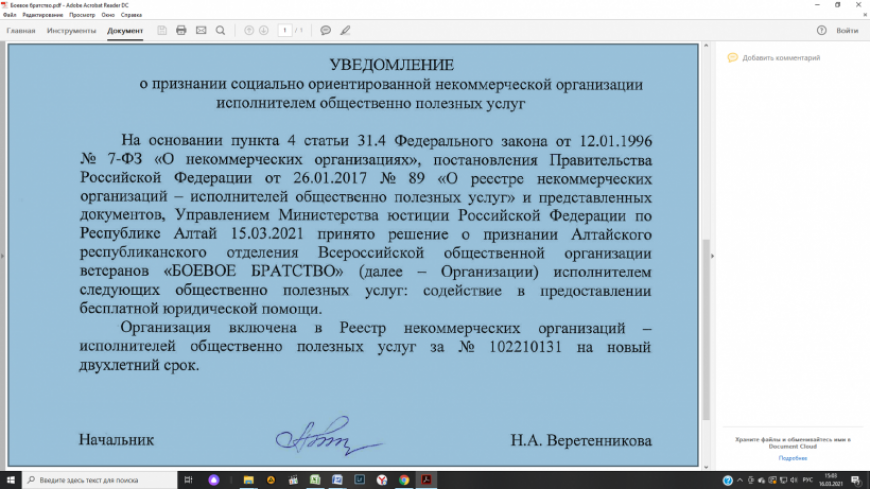Open the Редактирование menu
The image size is (870, 489).
click(x=43, y=15)
